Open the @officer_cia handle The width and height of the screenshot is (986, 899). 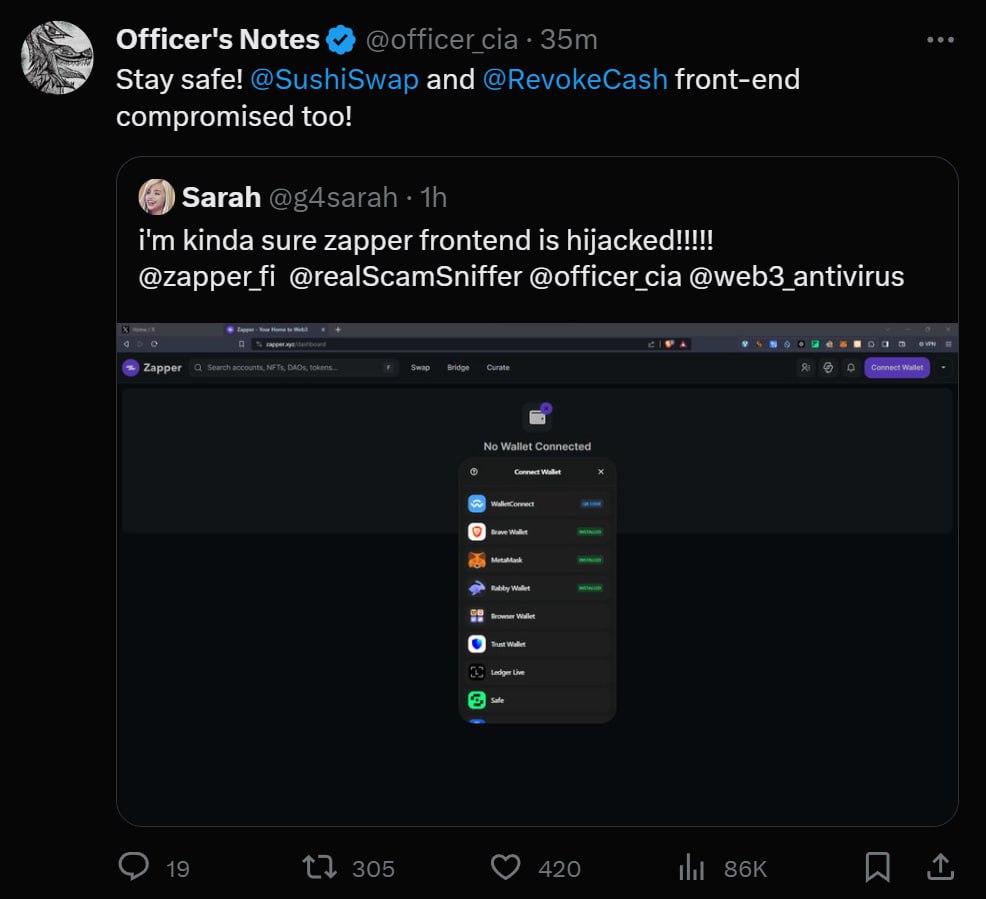pyautogui.click(x=441, y=40)
